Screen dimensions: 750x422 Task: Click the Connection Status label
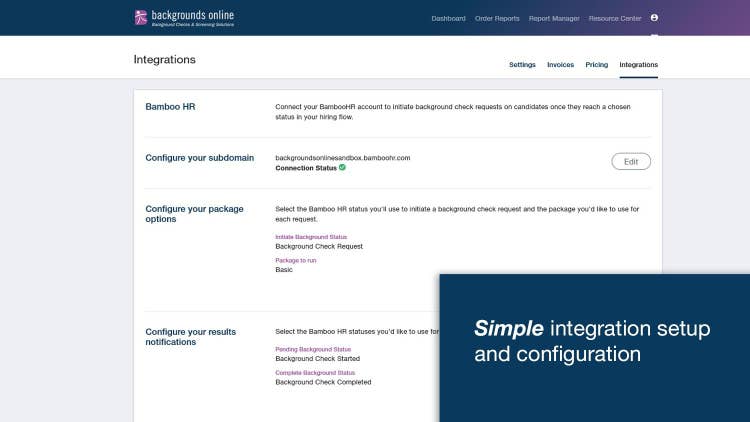(x=306, y=168)
